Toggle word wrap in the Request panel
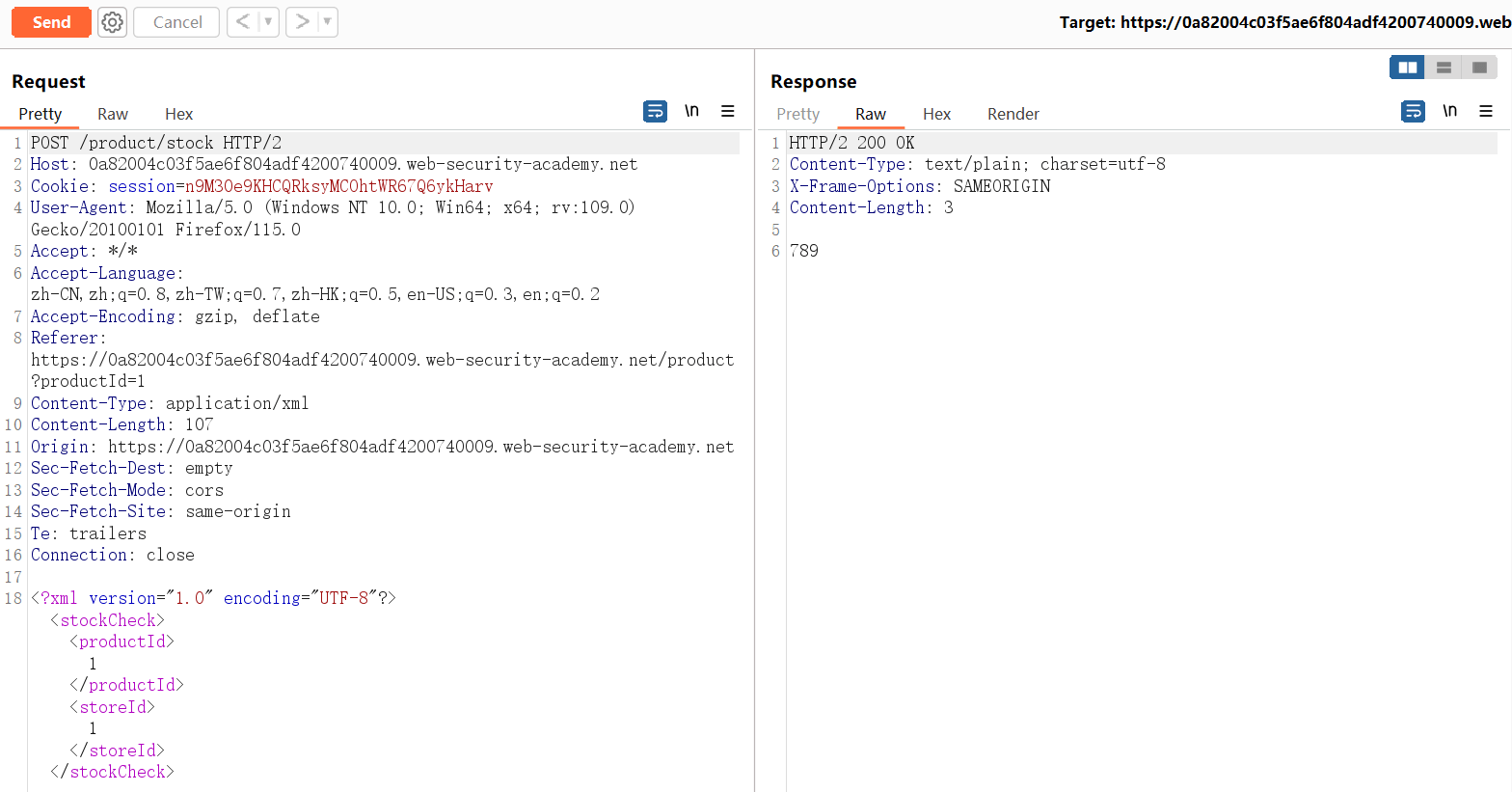Screen dimensions: 1512x792 pos(655,112)
